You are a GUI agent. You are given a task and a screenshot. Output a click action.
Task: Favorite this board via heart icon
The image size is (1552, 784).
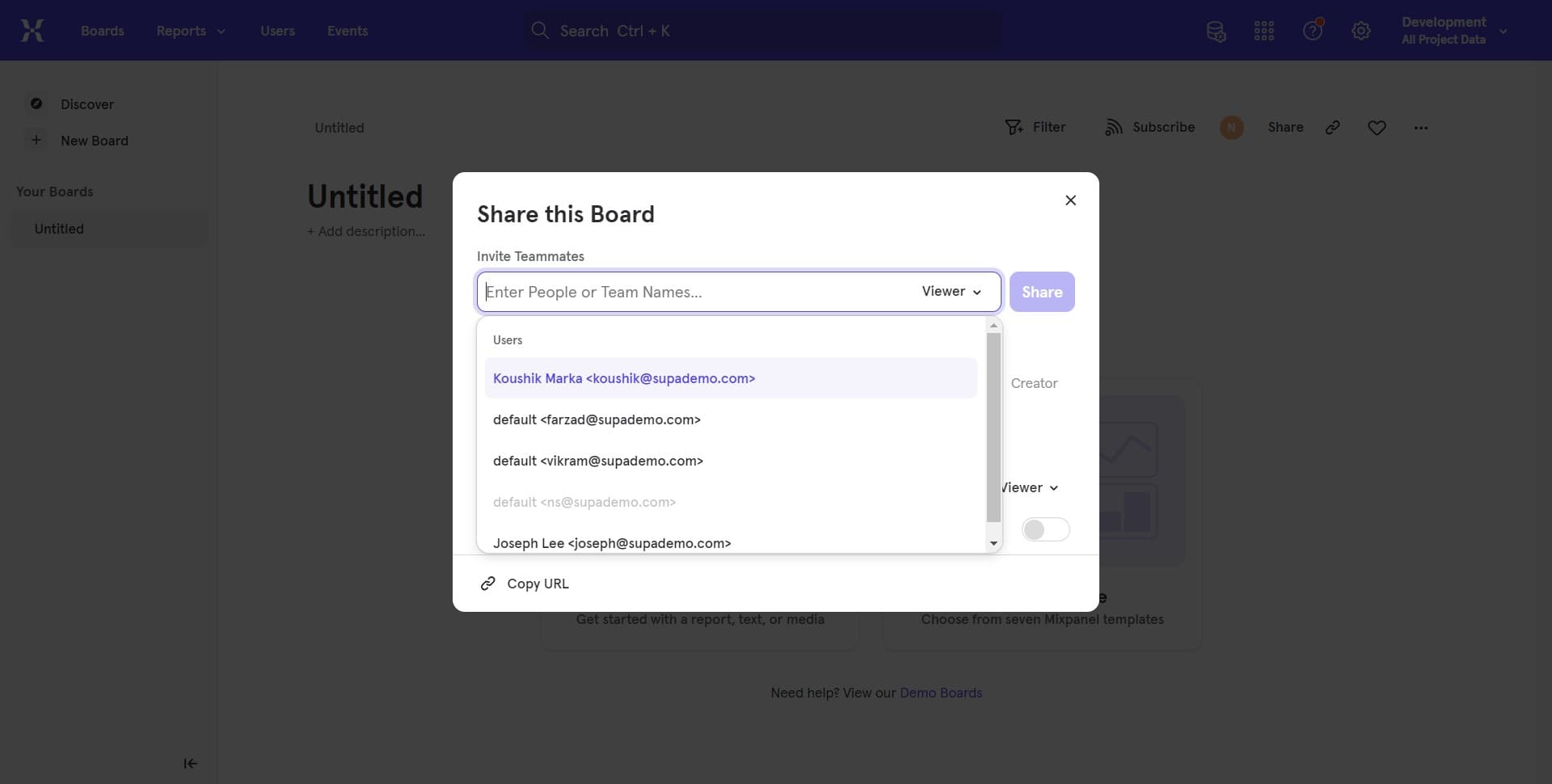[1377, 127]
